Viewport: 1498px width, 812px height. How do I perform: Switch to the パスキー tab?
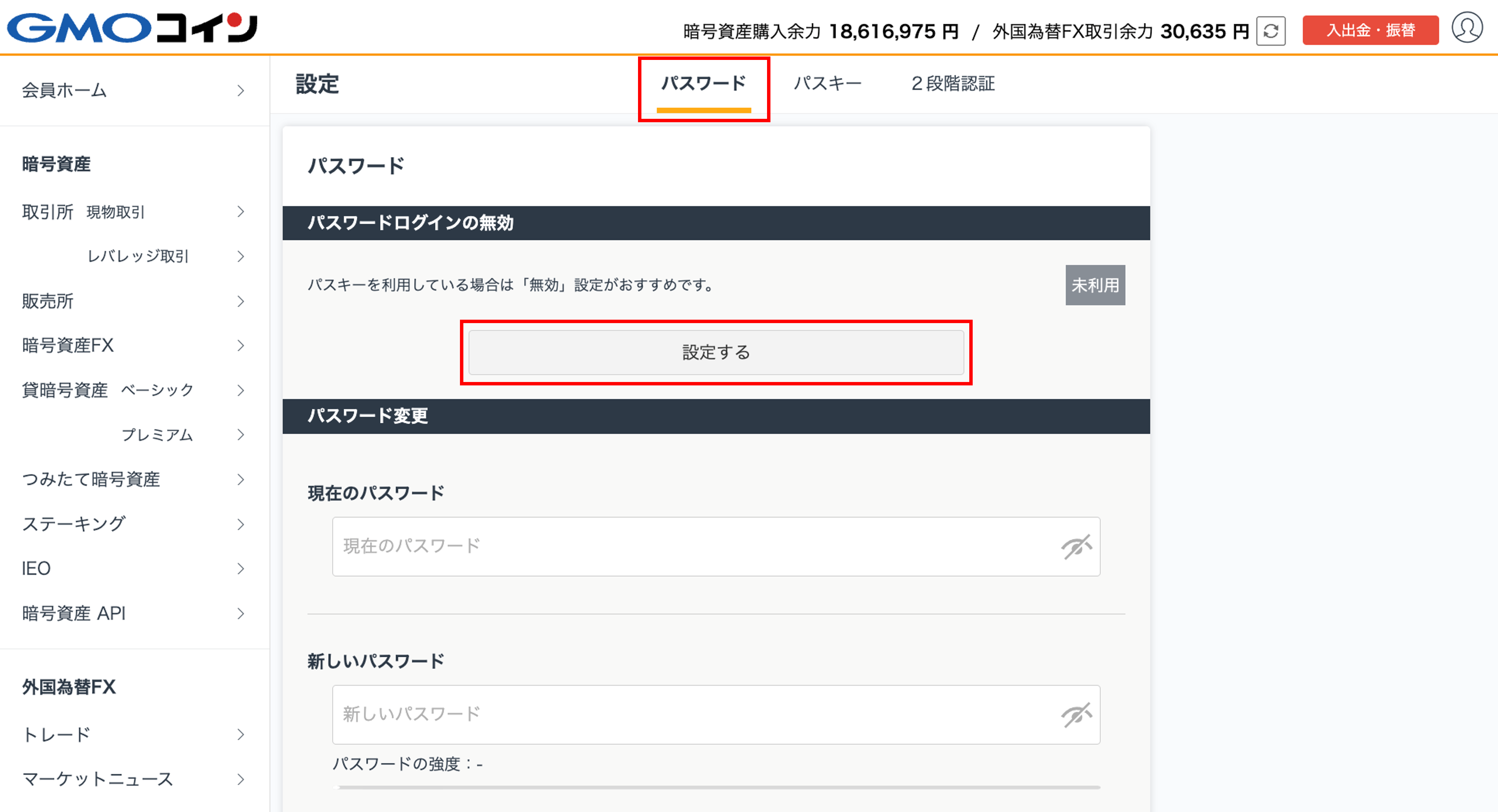pos(828,84)
